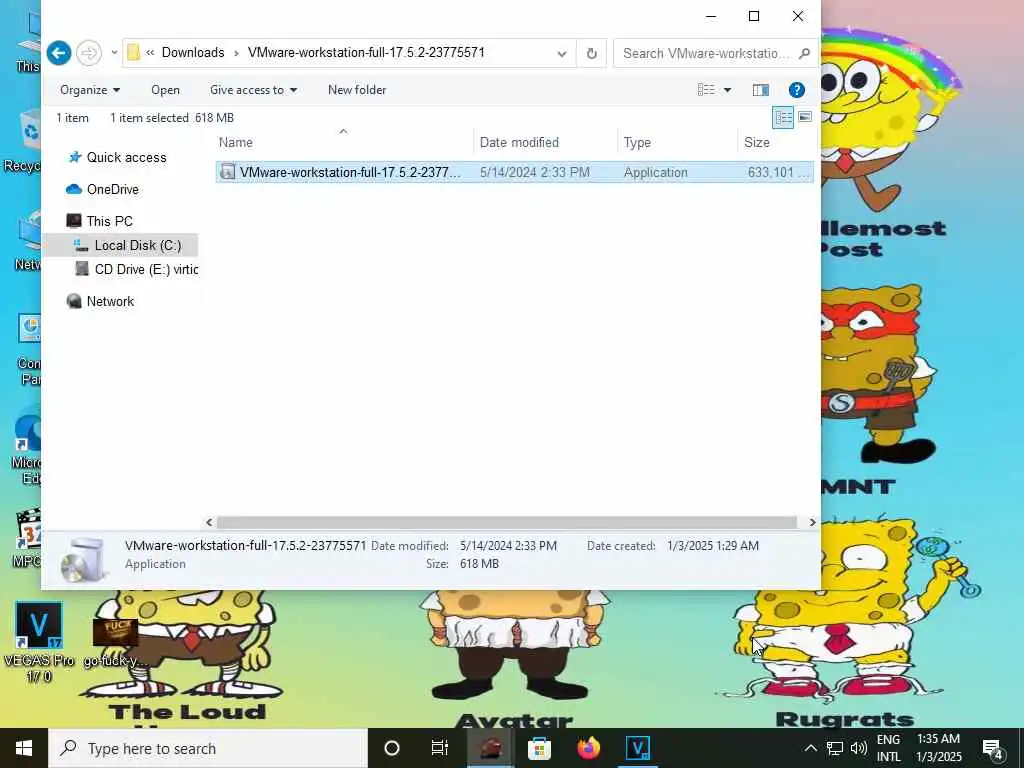Screen dimensions: 1024x768
Task: Open Microsoft Store from the taskbar
Action: (x=539, y=748)
